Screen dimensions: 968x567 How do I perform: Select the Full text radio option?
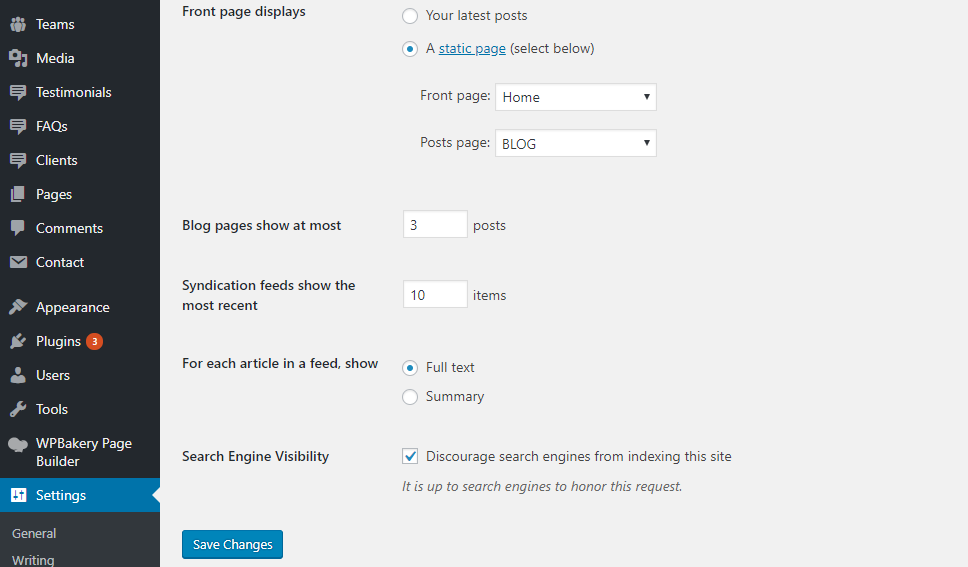pos(410,368)
